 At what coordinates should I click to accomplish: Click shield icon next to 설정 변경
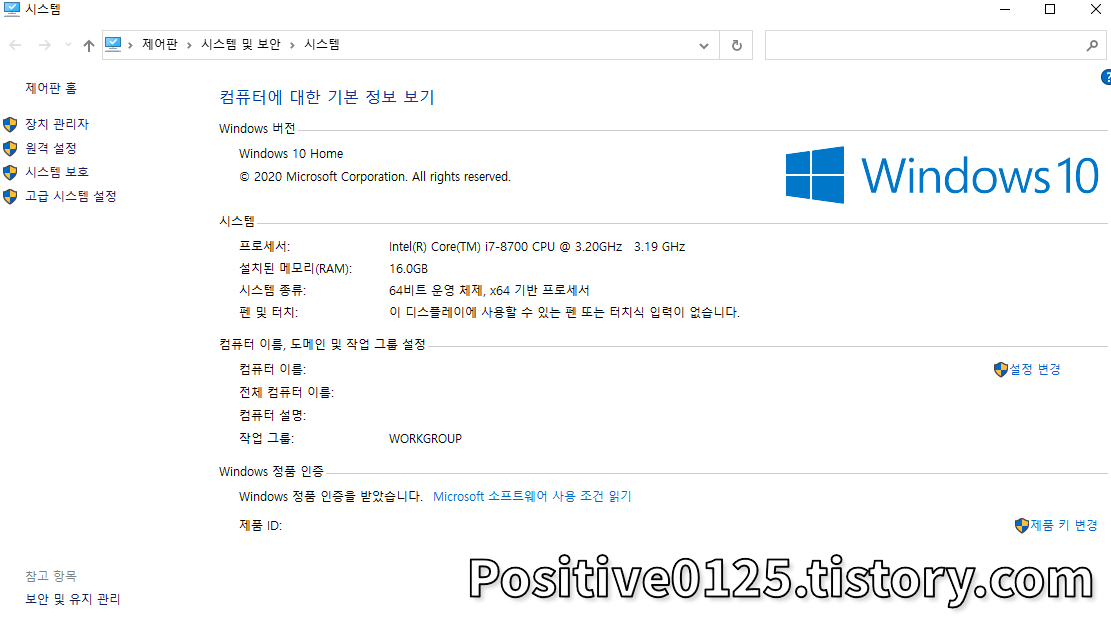click(x=1000, y=369)
